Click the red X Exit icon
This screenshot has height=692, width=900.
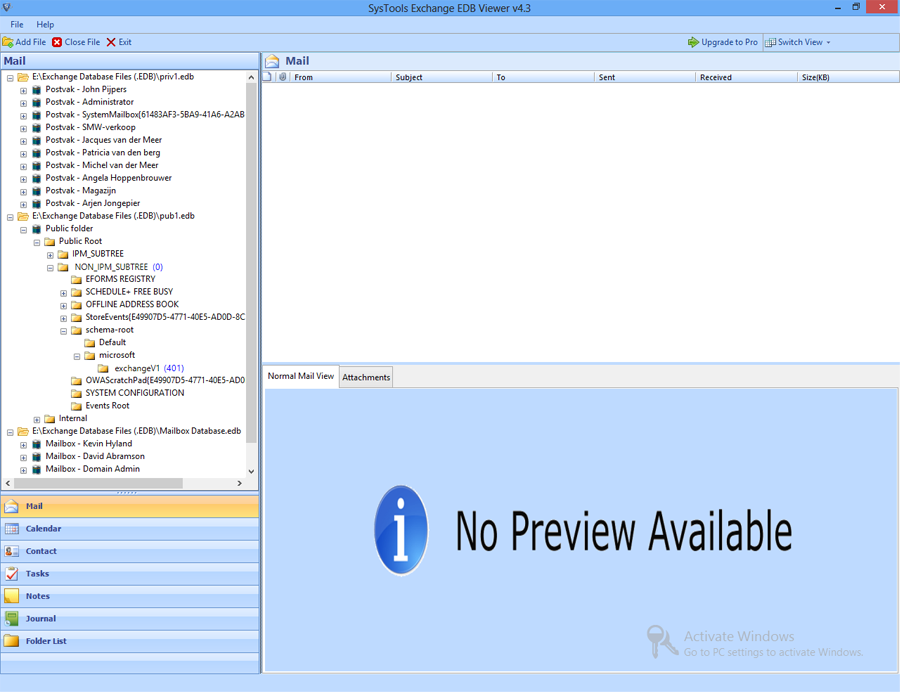[111, 42]
